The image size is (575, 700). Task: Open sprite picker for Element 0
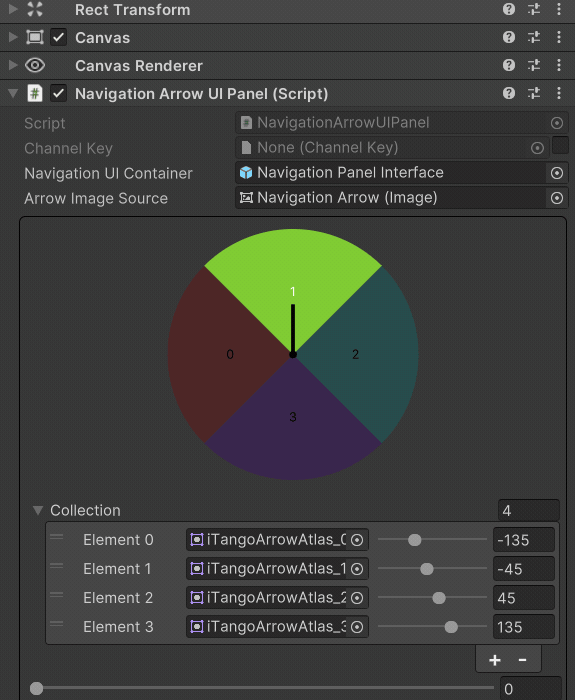(x=357, y=540)
